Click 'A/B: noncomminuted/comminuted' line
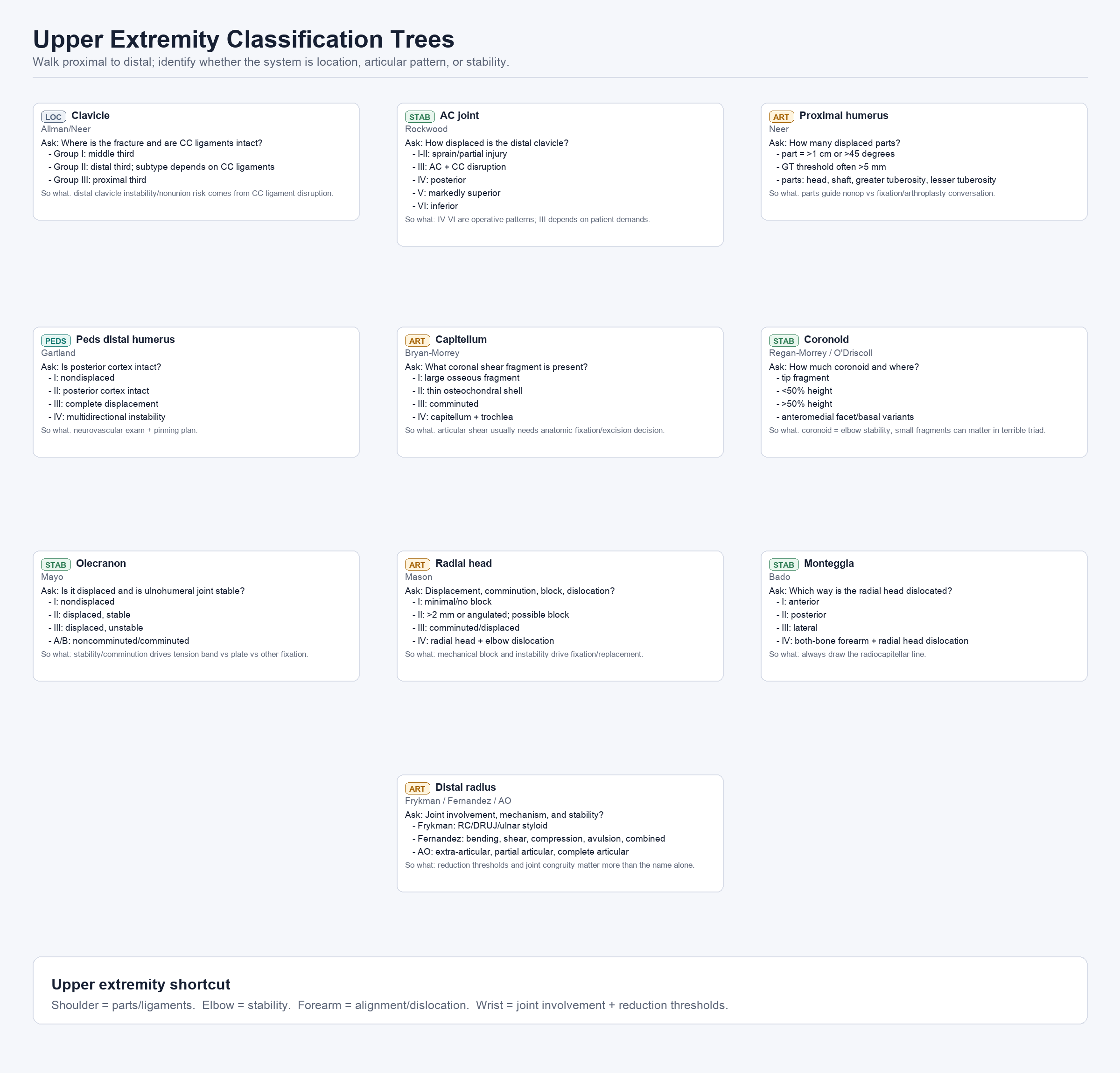The image size is (1120, 1073). coord(119,641)
